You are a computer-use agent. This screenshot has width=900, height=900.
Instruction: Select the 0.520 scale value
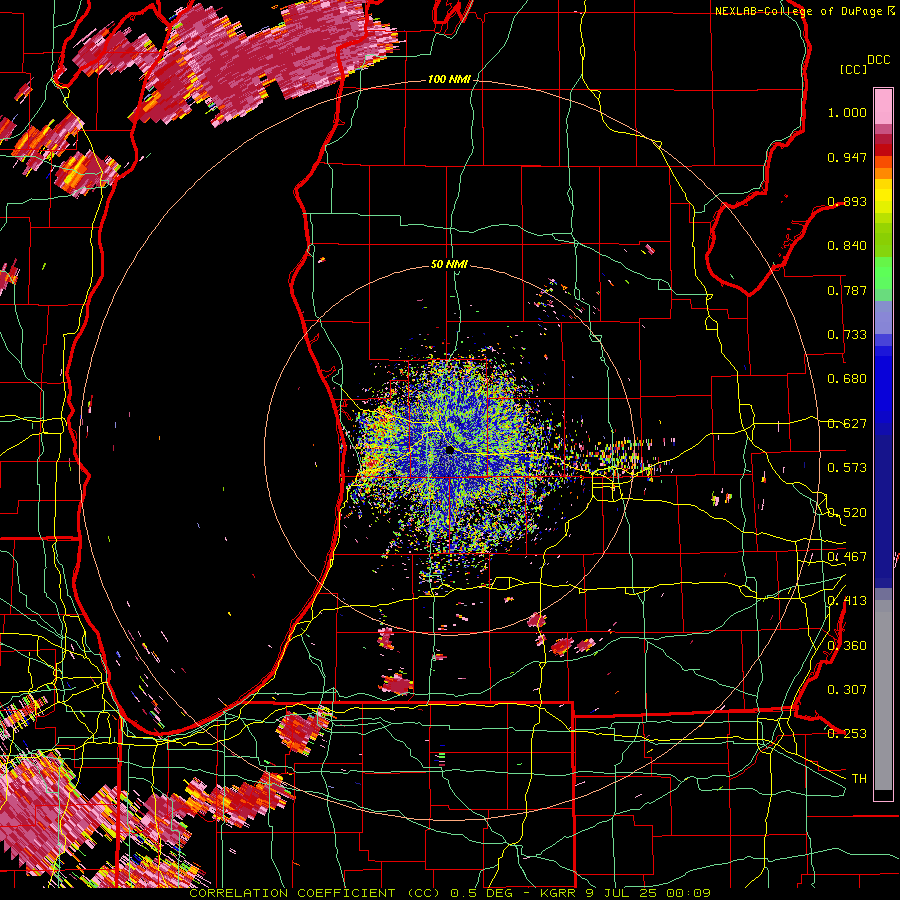[847, 513]
